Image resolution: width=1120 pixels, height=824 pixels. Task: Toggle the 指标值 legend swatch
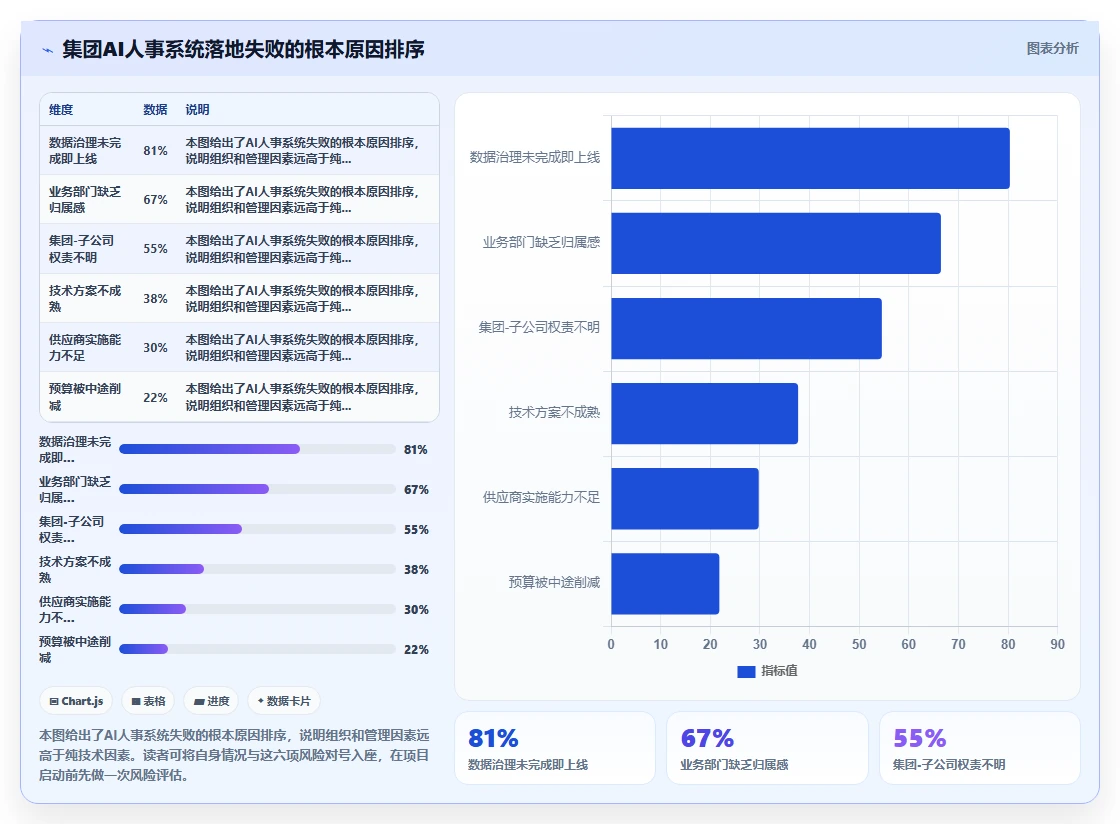tap(746, 671)
